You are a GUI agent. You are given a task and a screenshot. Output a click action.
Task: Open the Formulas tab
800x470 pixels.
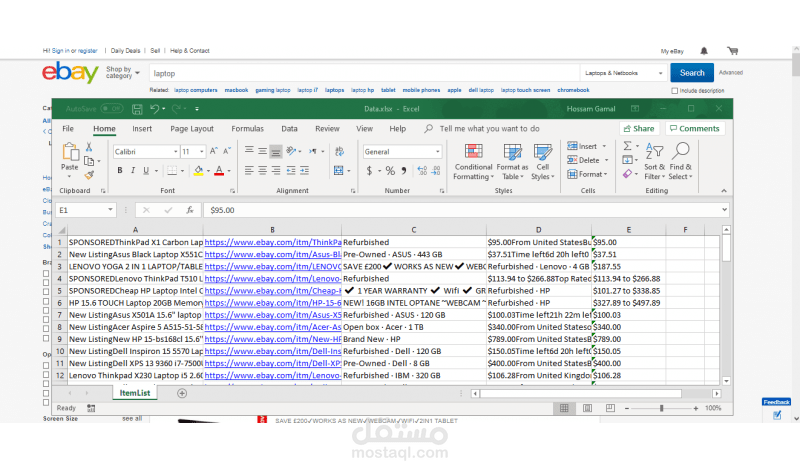(247, 129)
